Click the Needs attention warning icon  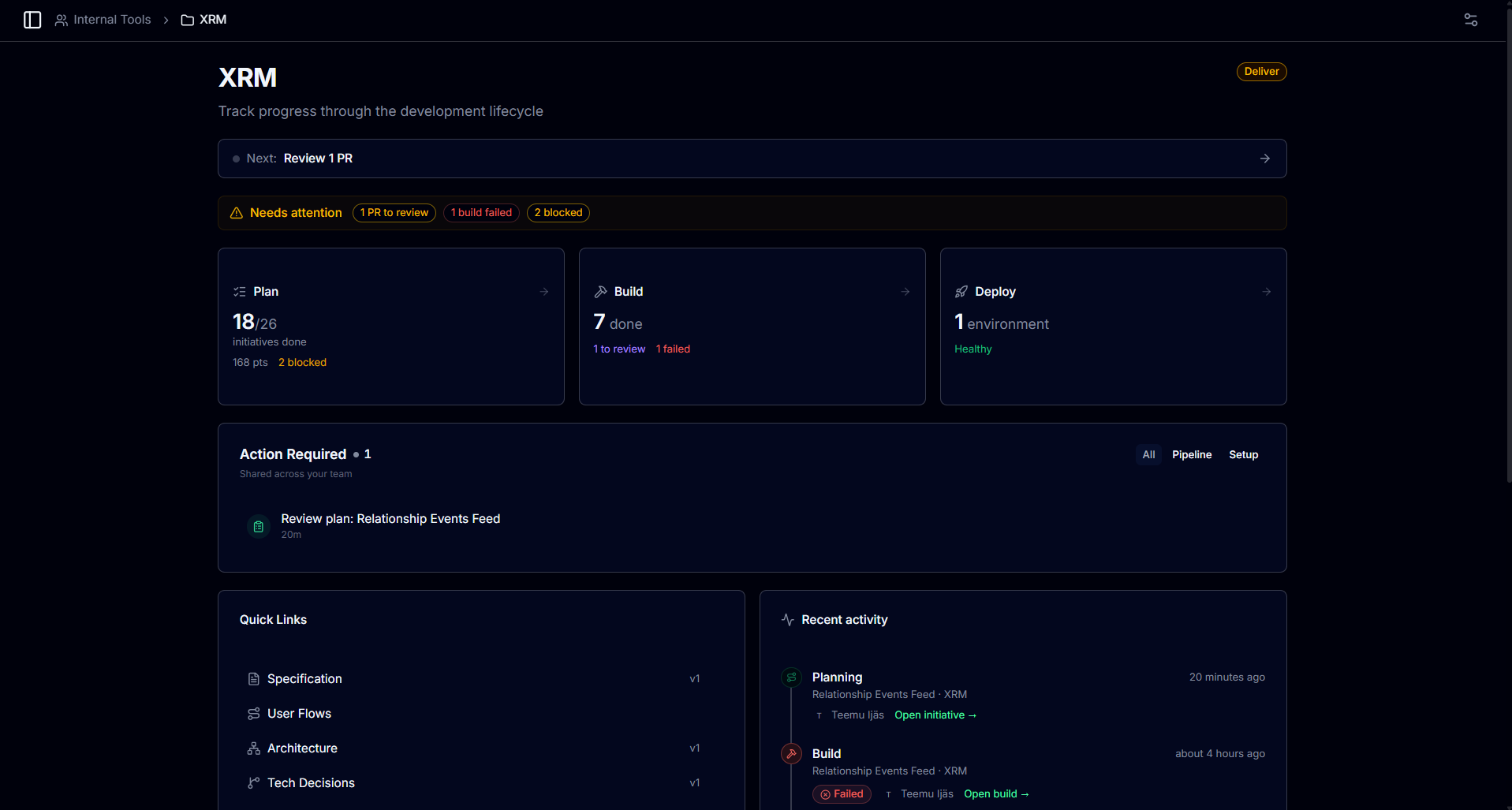pos(236,213)
